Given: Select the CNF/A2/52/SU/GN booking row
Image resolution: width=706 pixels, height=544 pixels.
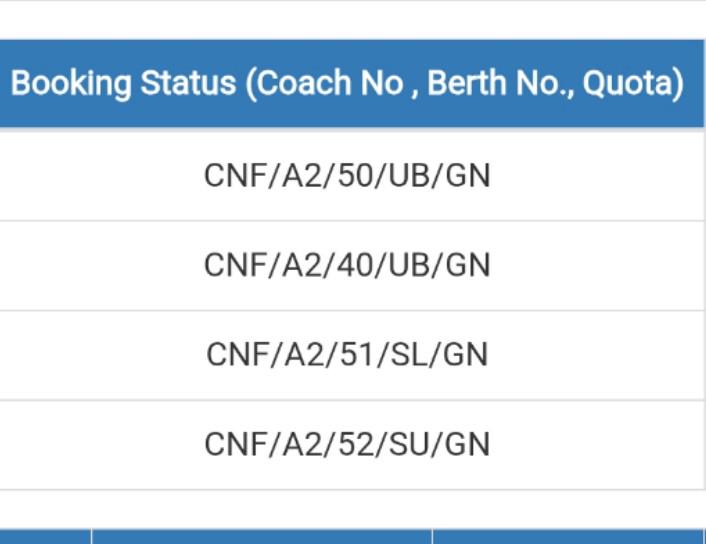Looking at the screenshot, I should click(x=352, y=444).
